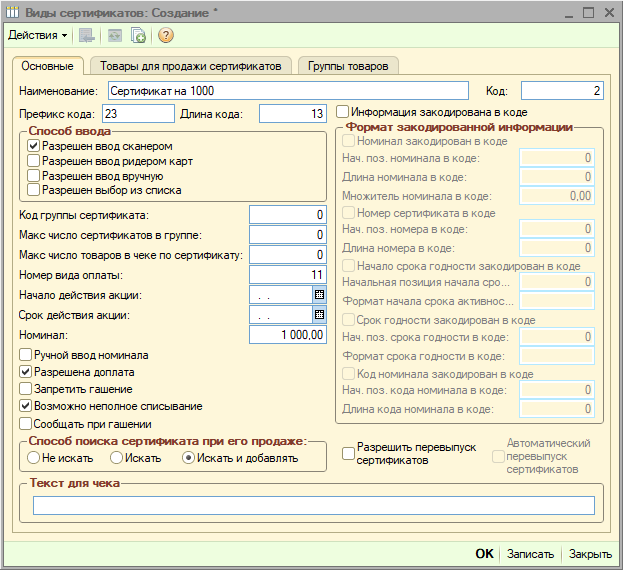Click Длина номинала в коде field

(557, 177)
